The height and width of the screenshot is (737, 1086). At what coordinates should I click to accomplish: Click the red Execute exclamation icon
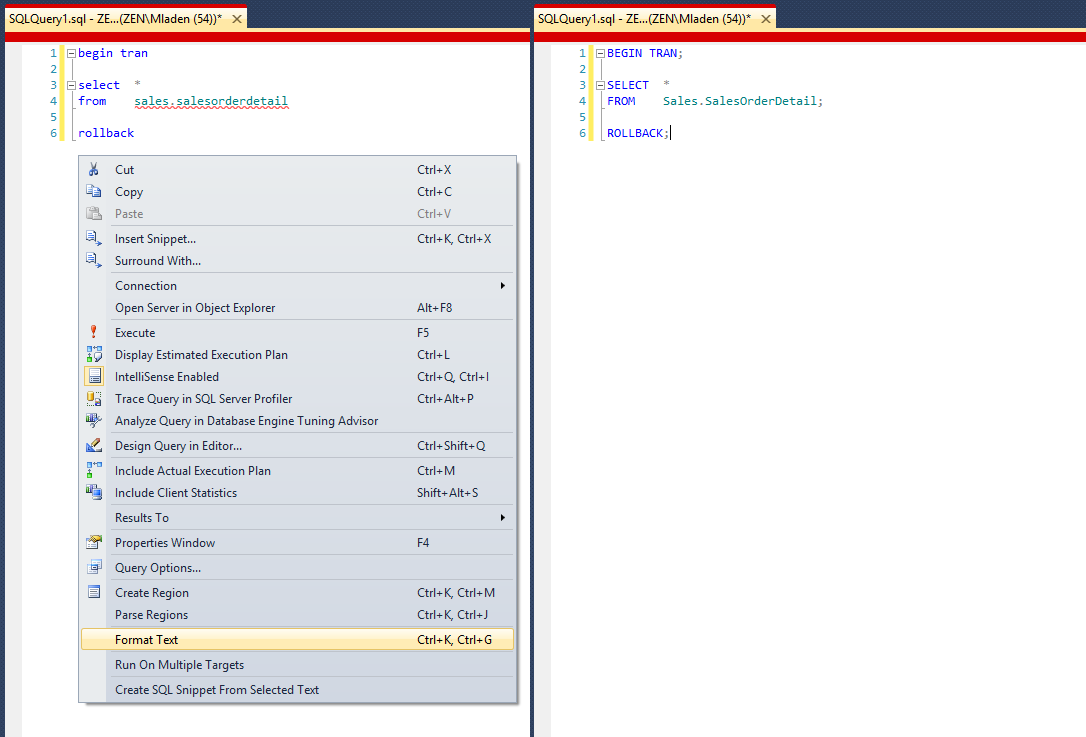(x=94, y=333)
